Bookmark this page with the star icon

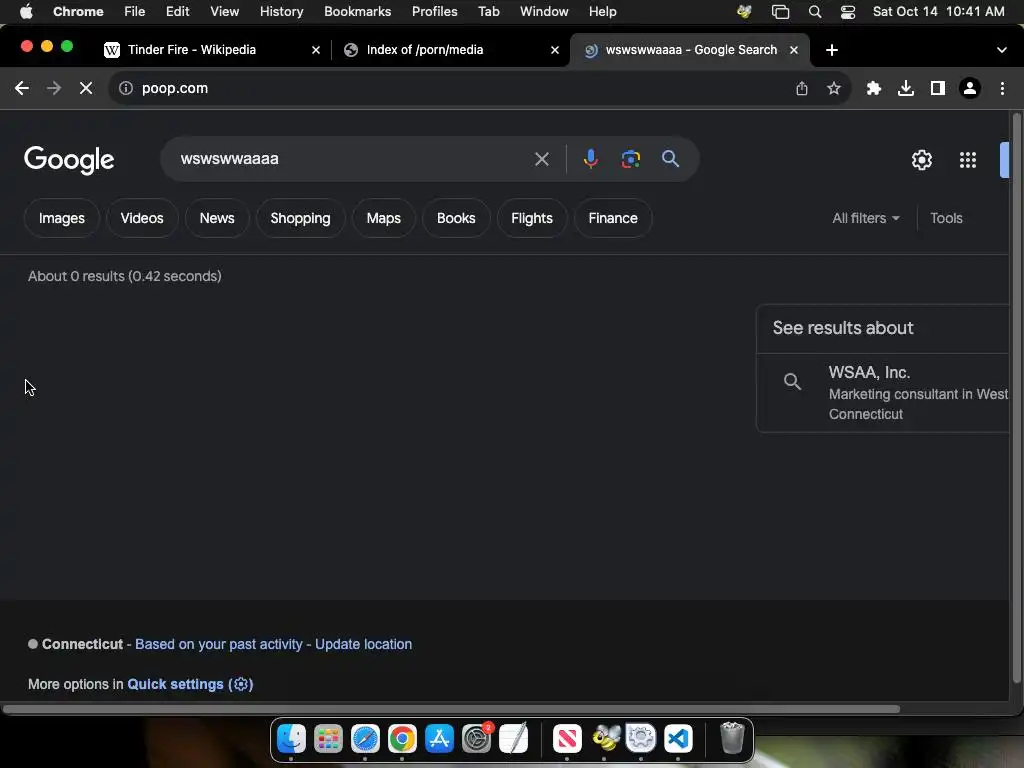(x=833, y=88)
